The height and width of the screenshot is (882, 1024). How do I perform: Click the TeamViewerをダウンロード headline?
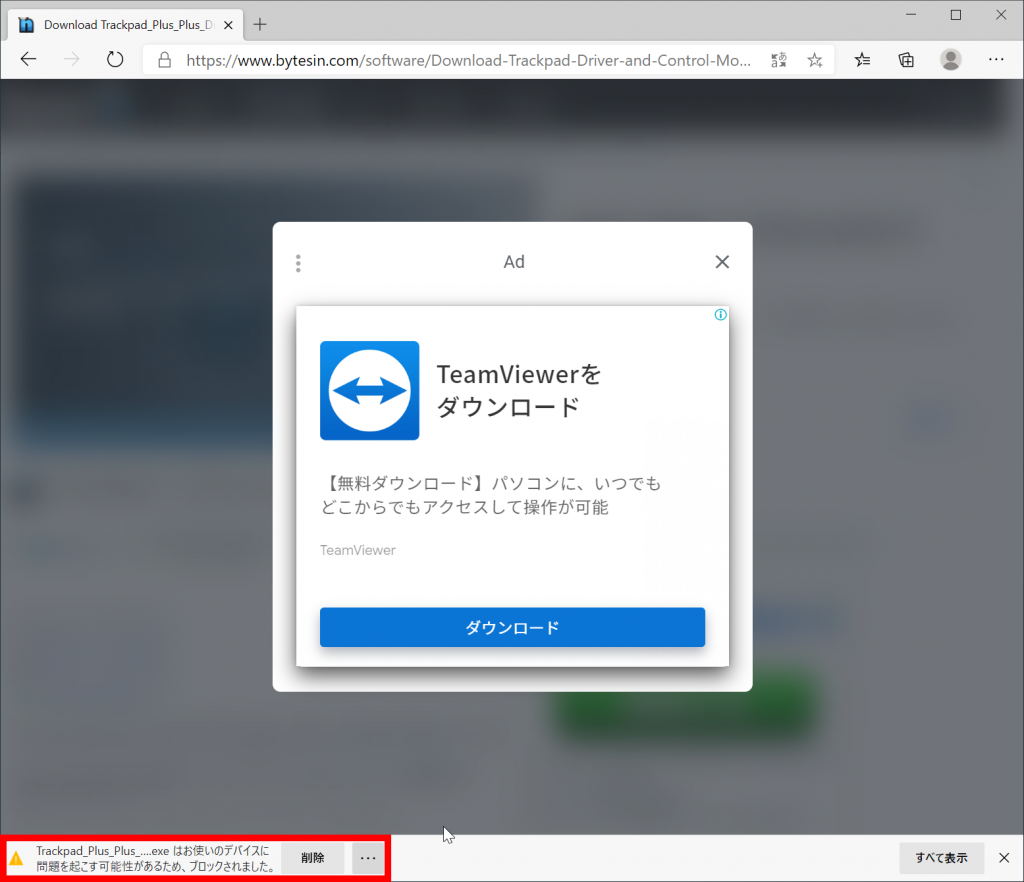(x=519, y=390)
